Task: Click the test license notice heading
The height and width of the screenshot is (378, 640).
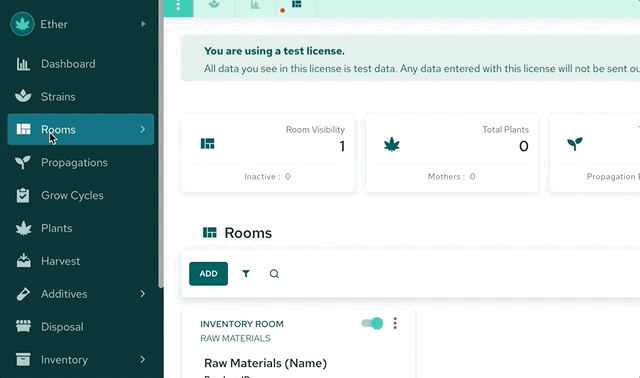Action: coord(274,51)
